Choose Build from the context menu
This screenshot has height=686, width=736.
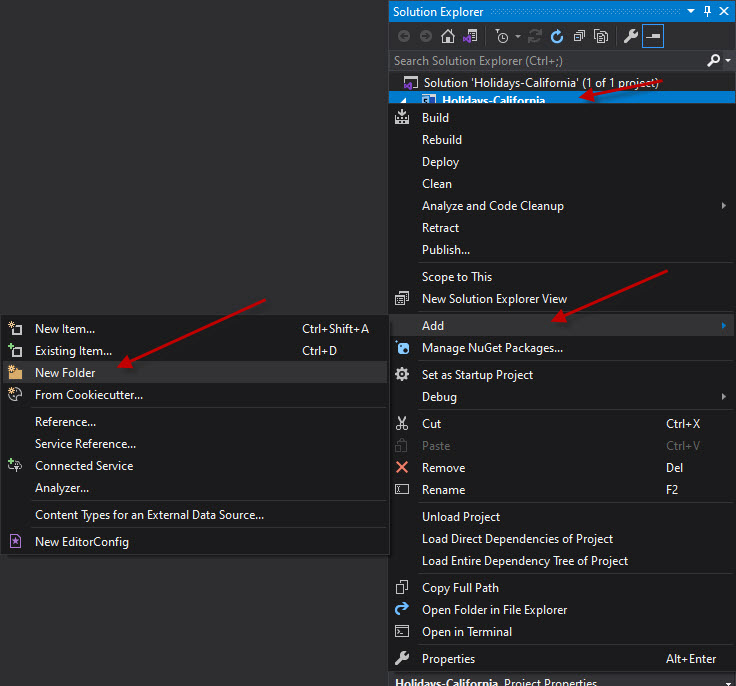pos(562,118)
